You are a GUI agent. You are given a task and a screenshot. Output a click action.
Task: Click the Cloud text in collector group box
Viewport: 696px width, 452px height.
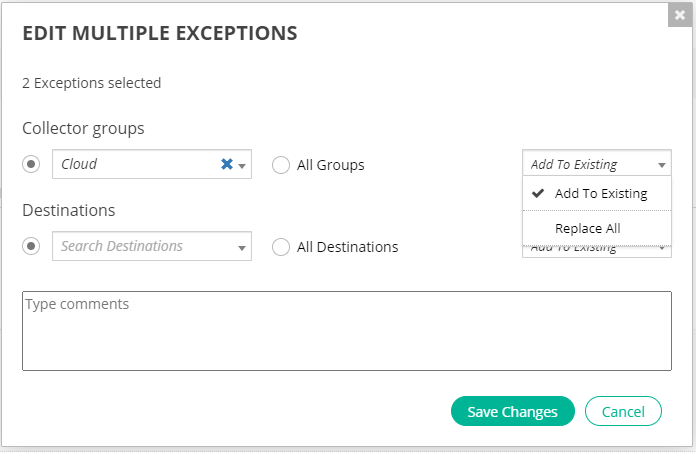click(80, 165)
